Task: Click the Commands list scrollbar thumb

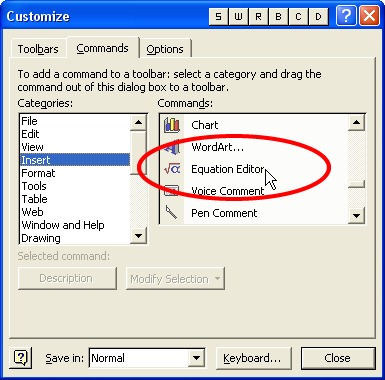Action: click(x=356, y=184)
